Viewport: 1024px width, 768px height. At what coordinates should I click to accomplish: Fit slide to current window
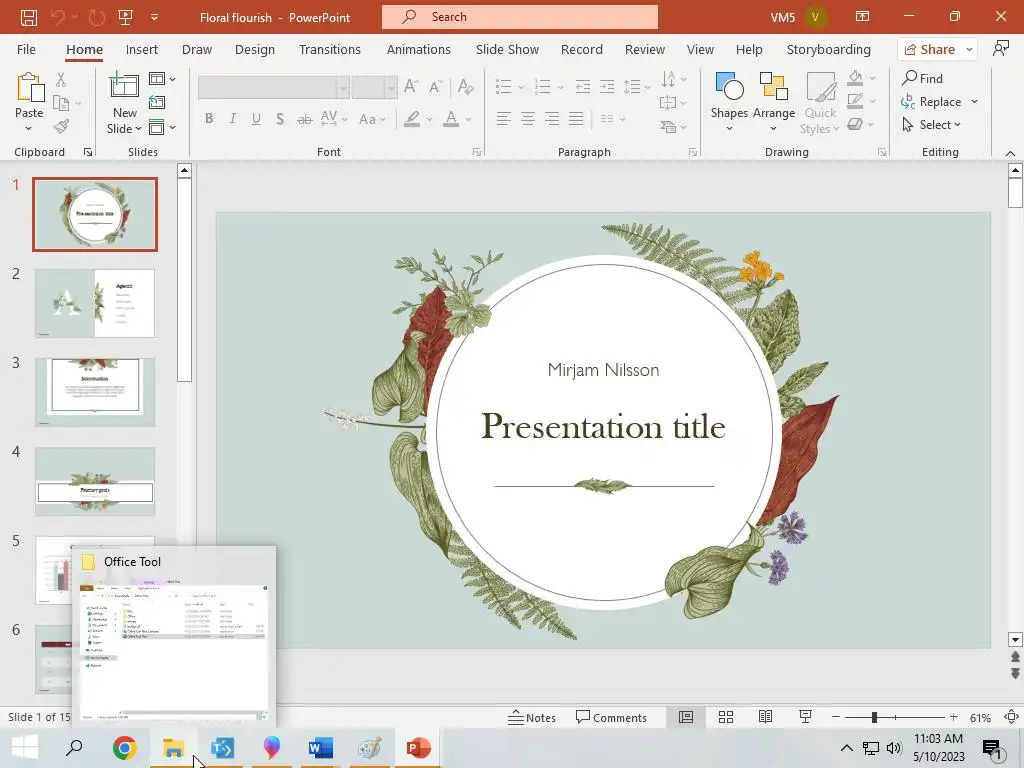point(1011,717)
